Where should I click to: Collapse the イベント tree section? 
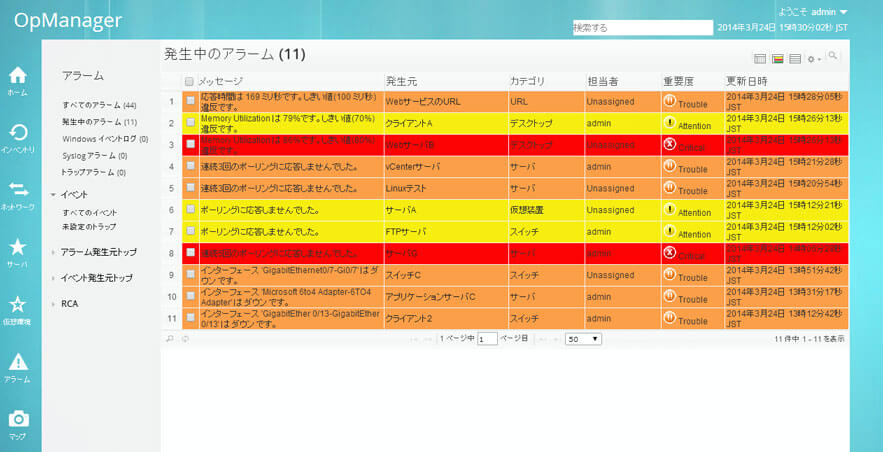tap(53, 195)
